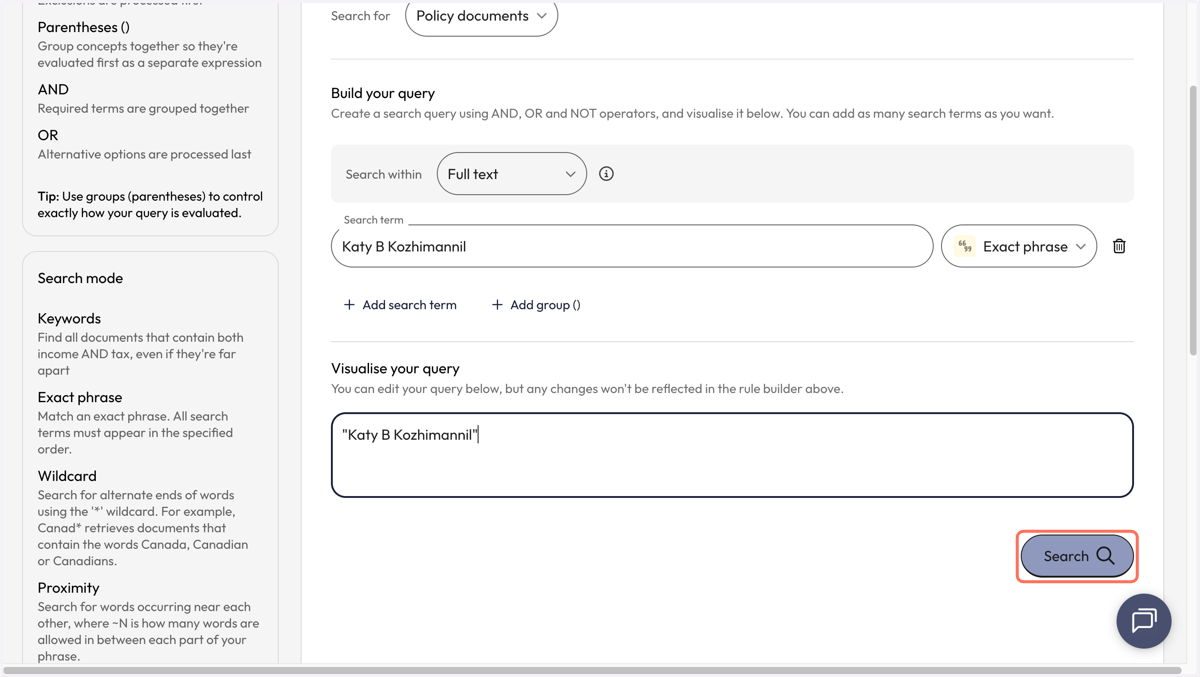The height and width of the screenshot is (677, 1200).
Task: Click the Wildcard heading in search mode help
Action: tap(67, 476)
